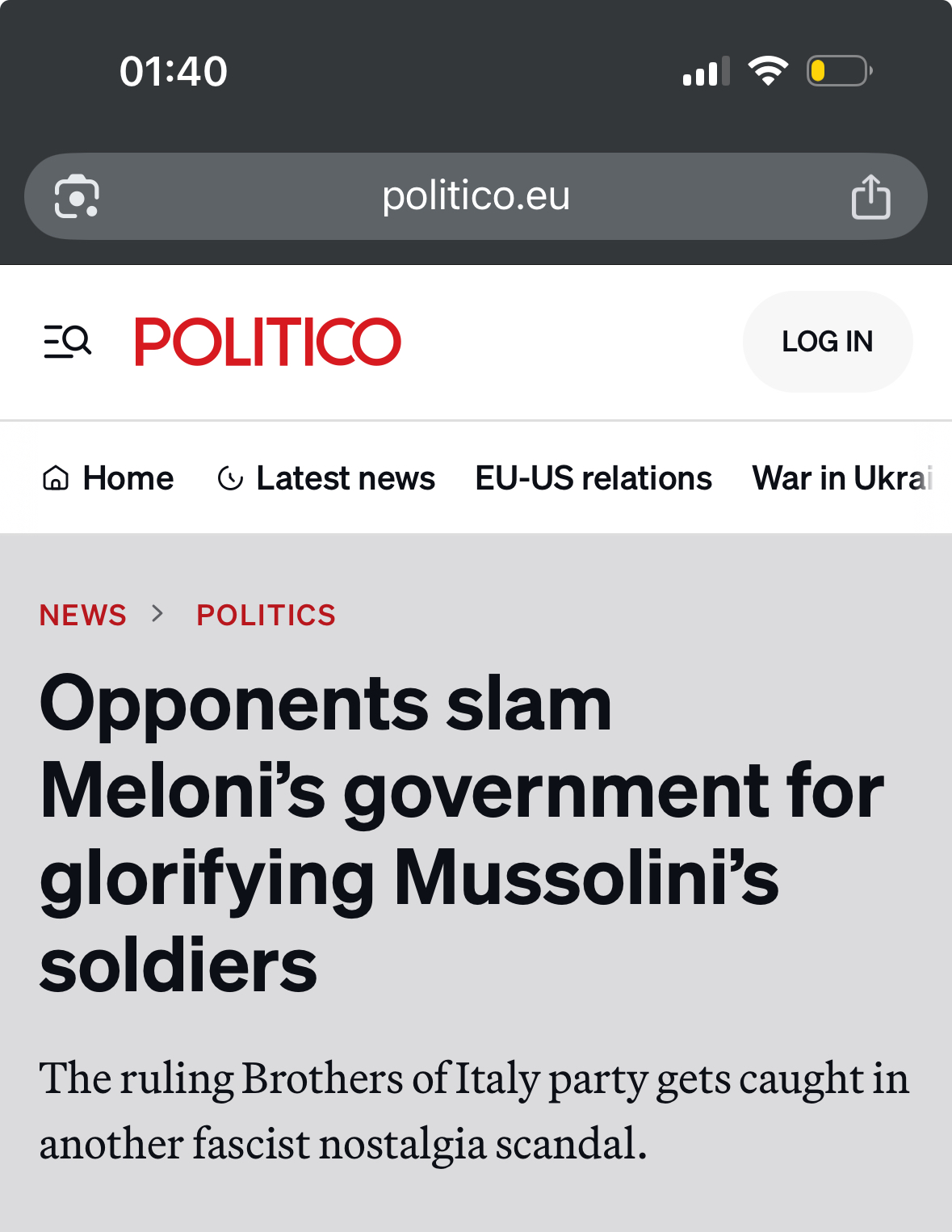Select the War in Ukraine nav item

click(843, 478)
